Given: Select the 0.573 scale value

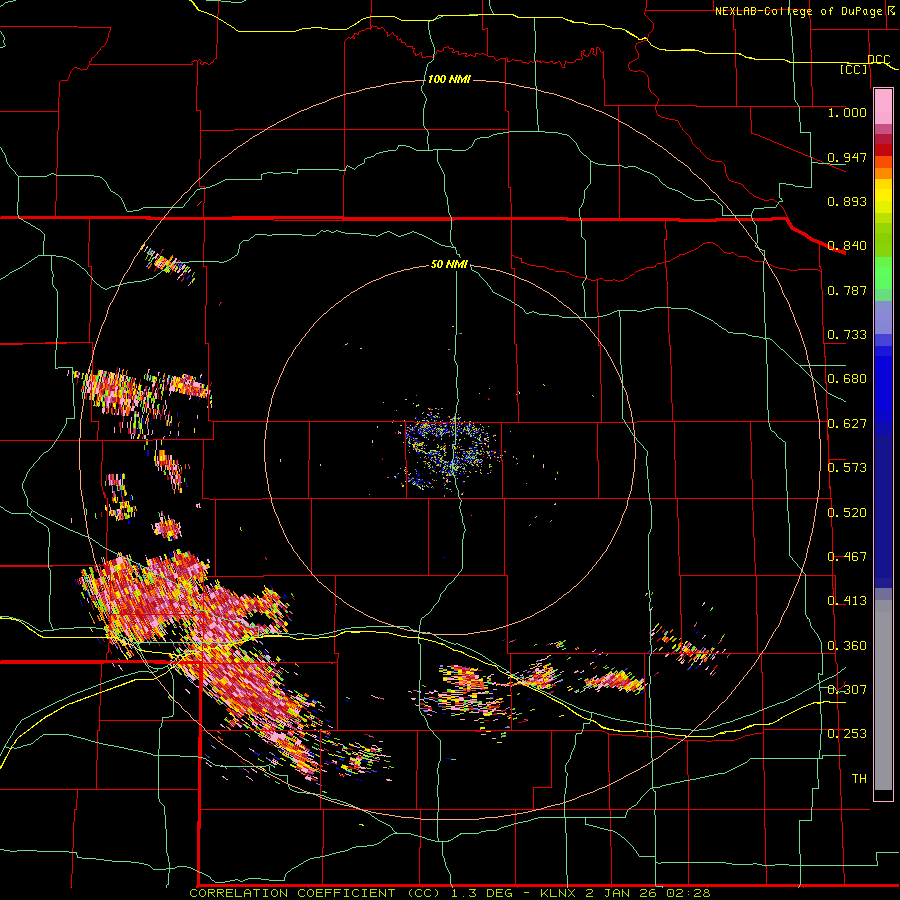Looking at the screenshot, I should (x=847, y=468).
